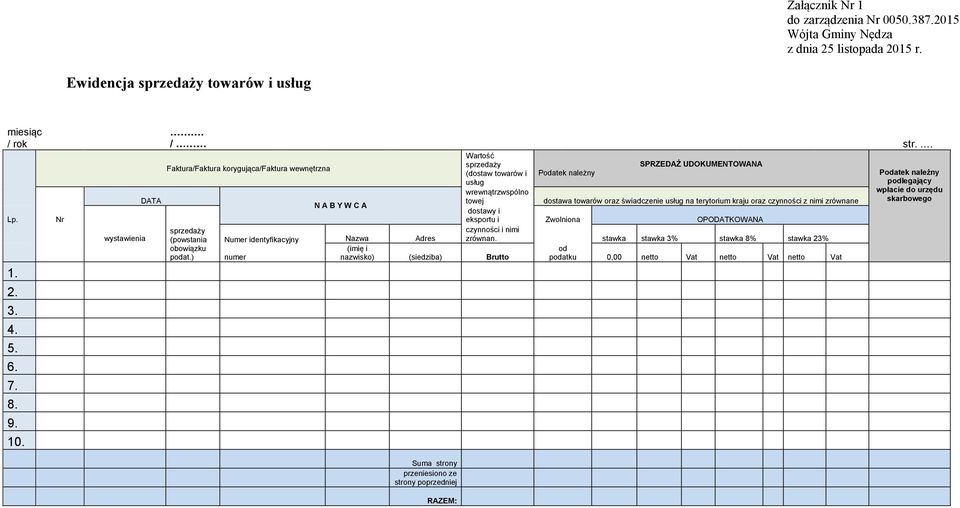Click the 'Zwolniona' header cell
Image resolution: width=960 pixels, height=508 pixels.
click(x=563, y=220)
